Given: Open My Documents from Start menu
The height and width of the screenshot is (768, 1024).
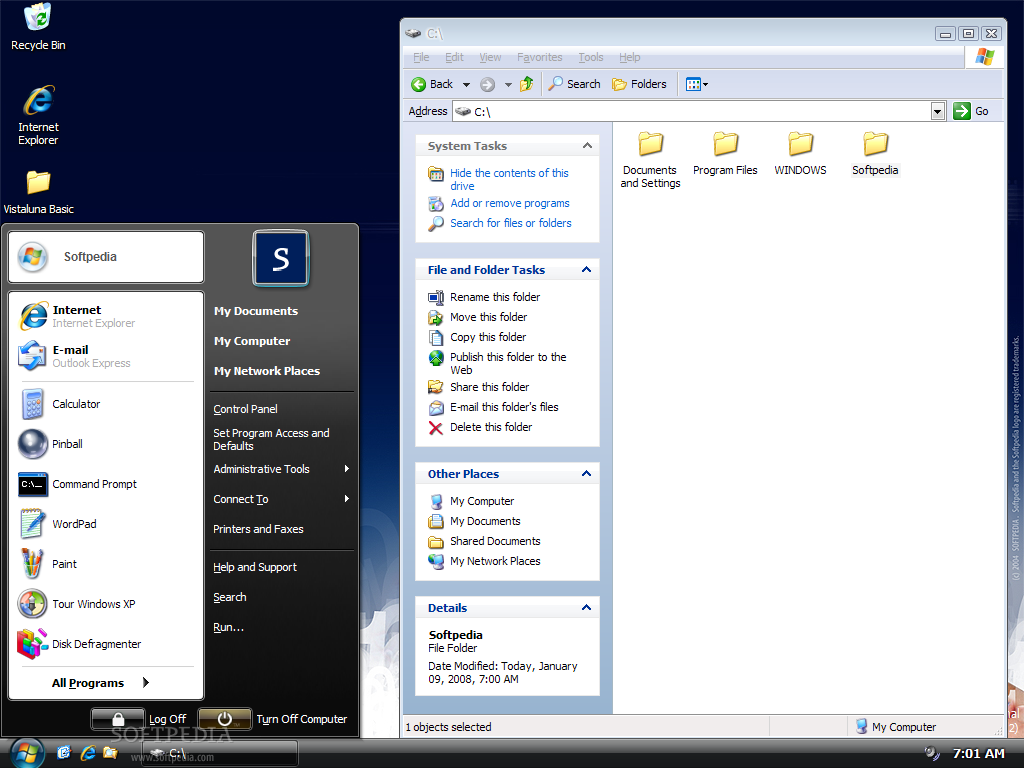Looking at the screenshot, I should [x=255, y=311].
